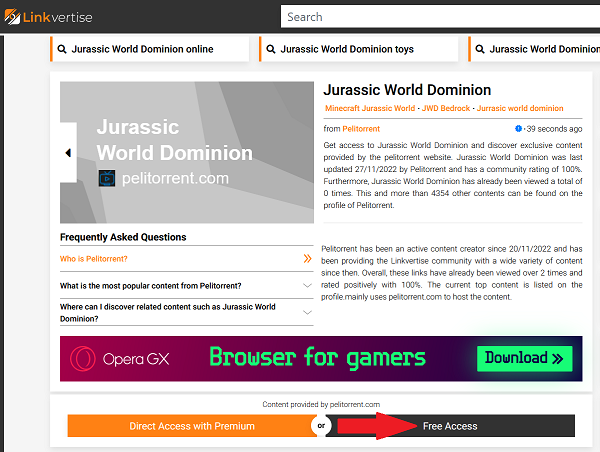Image resolution: width=600 pixels, height=452 pixels.
Task: Click the left arrow on the preview image
Action: 68,153
